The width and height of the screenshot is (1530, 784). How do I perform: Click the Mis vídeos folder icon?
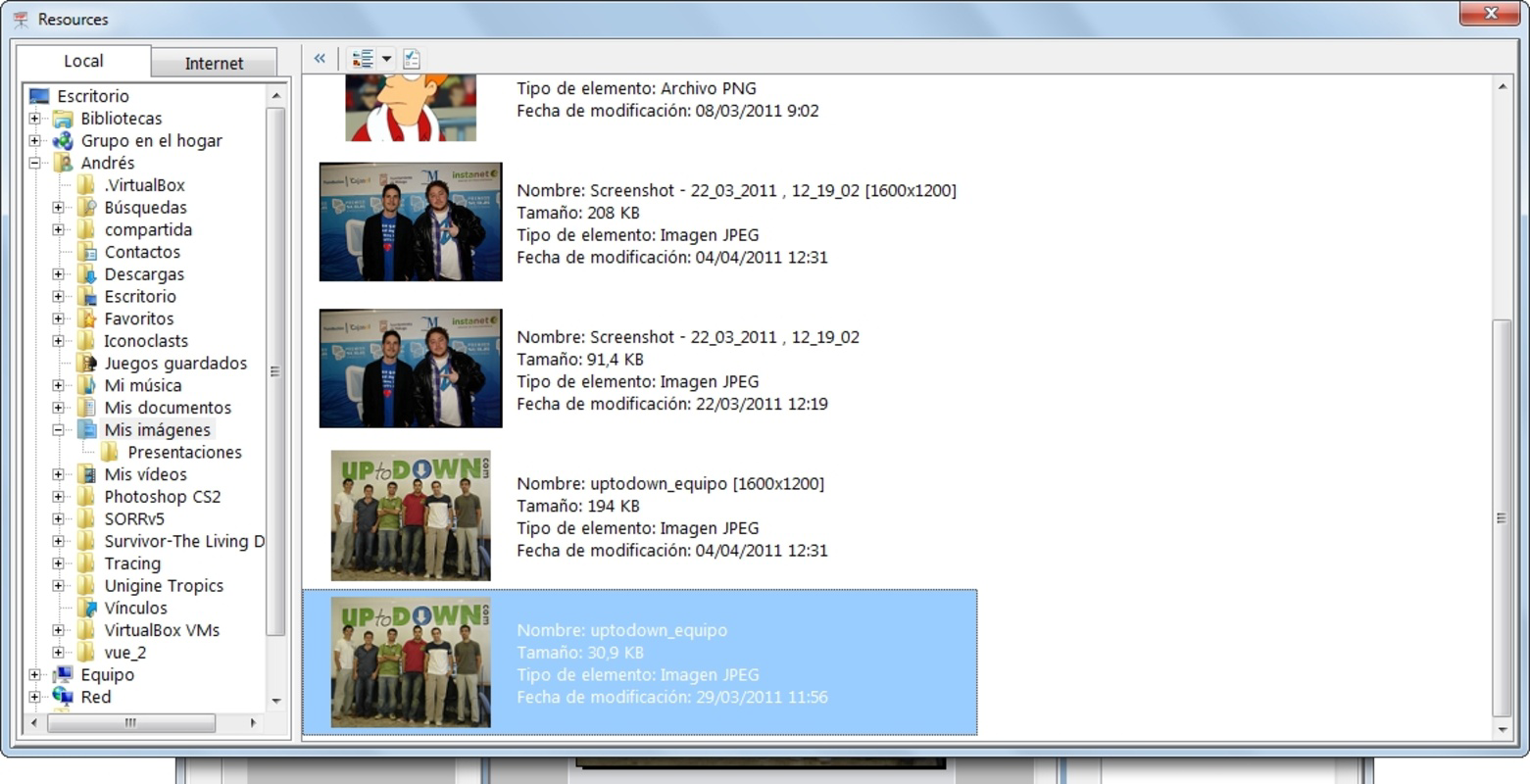(86, 474)
